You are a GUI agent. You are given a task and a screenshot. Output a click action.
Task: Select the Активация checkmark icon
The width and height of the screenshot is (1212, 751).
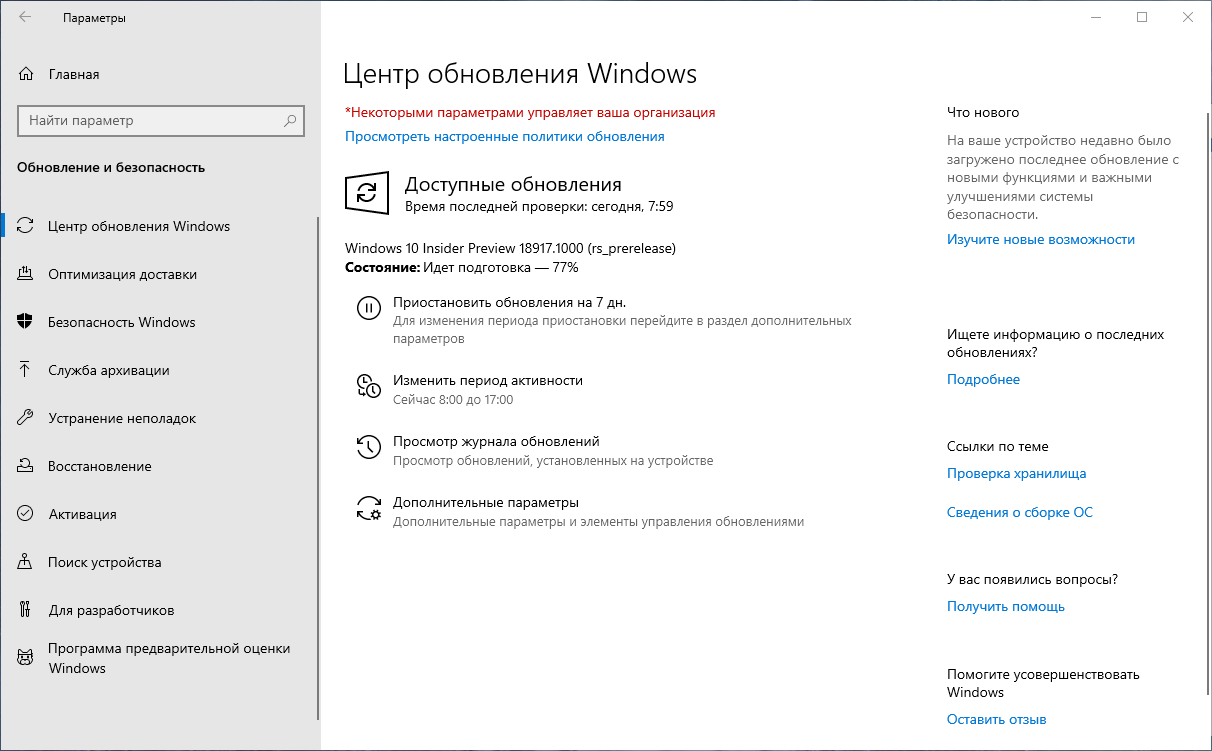24,514
